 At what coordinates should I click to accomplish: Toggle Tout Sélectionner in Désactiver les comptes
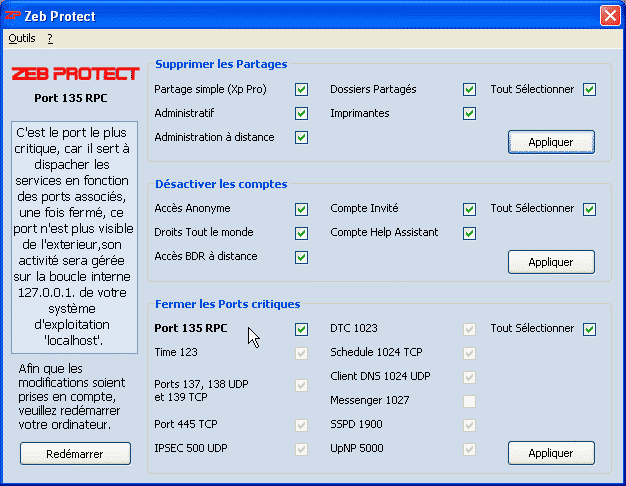click(589, 209)
